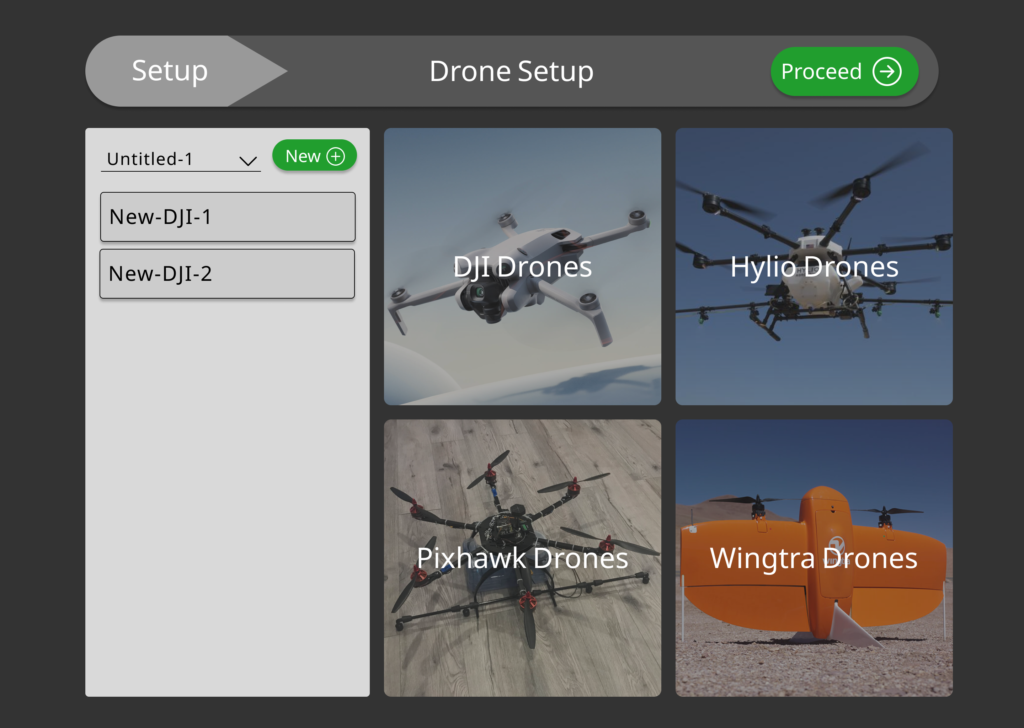Choose the DJI Drones card
Screen dimensions: 1024x728
(522, 266)
